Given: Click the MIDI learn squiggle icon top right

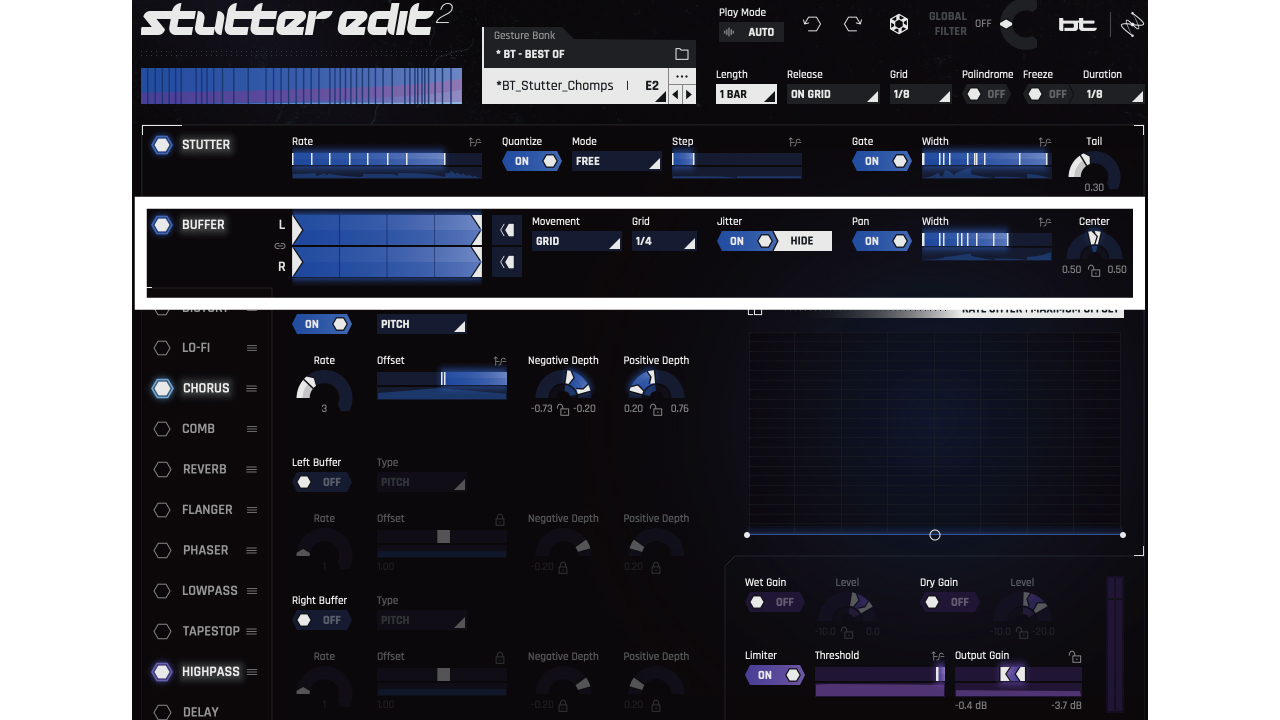Looking at the screenshot, I should point(1131,24).
